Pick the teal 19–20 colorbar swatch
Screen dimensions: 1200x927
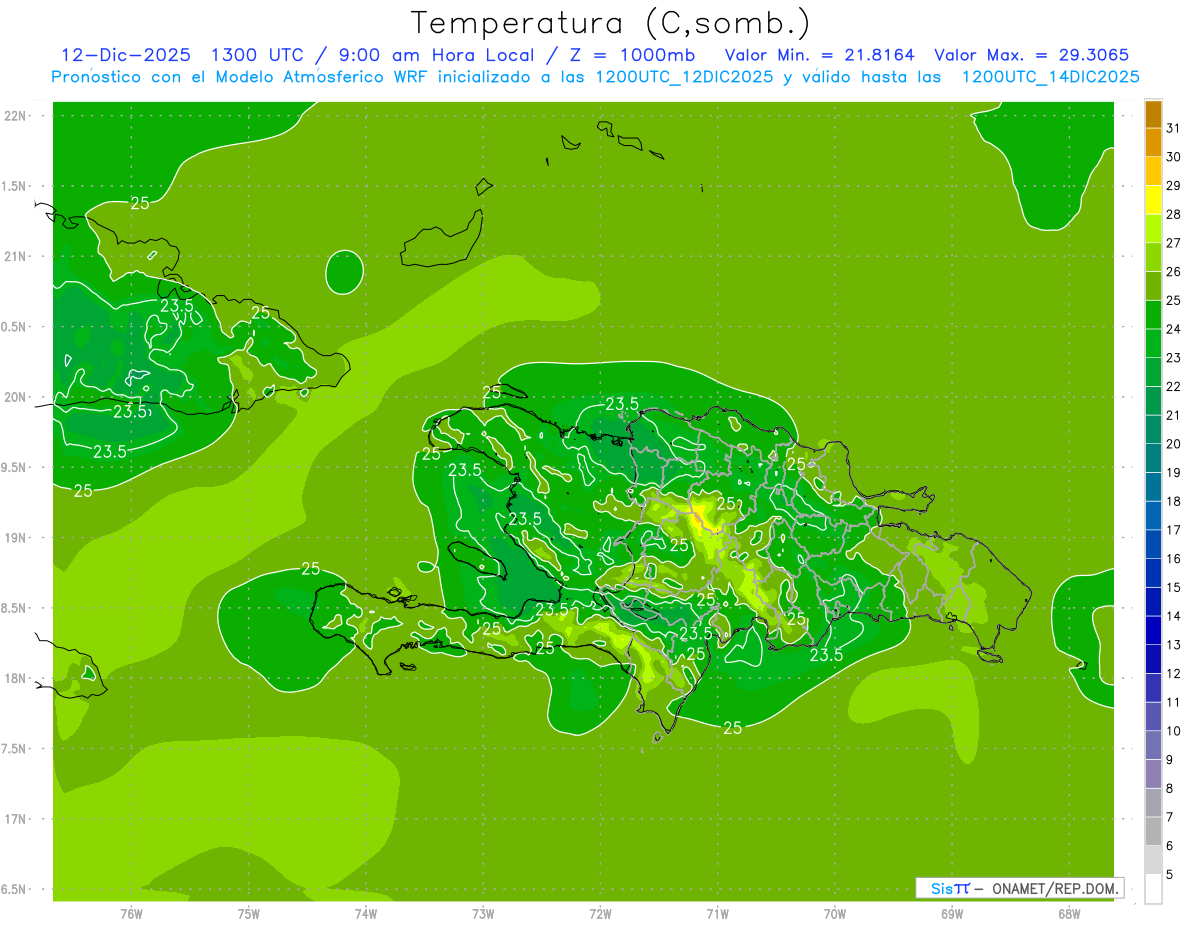(1153, 458)
